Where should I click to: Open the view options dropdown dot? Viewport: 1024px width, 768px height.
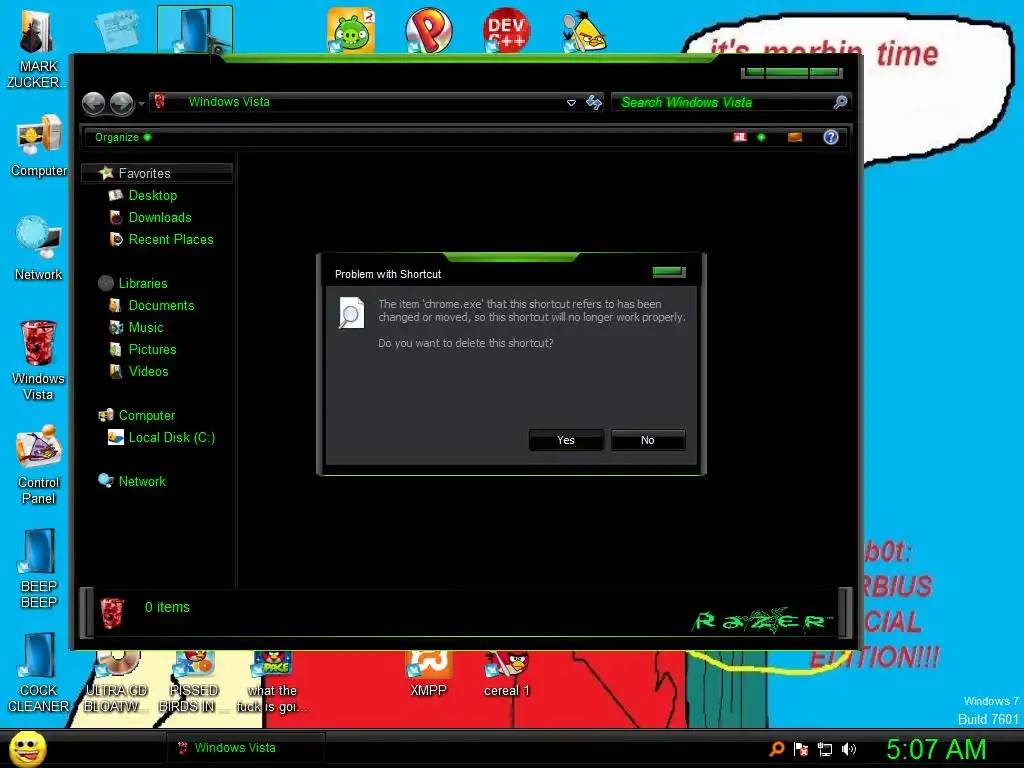point(761,137)
